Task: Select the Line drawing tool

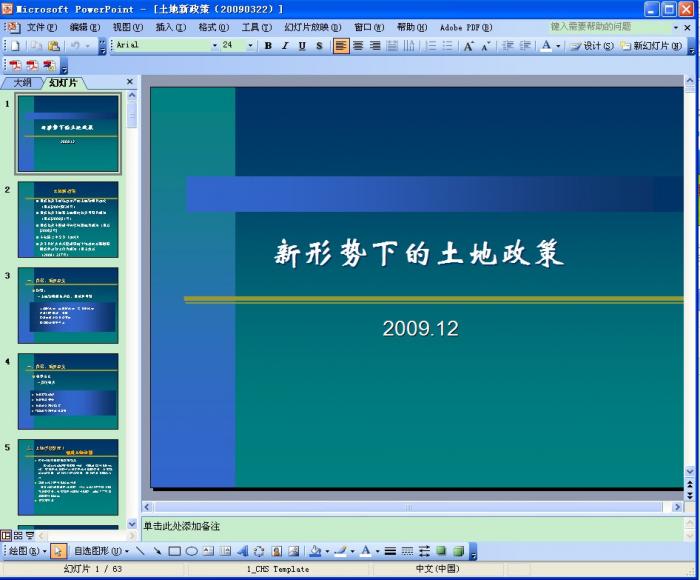Action: tap(140, 551)
